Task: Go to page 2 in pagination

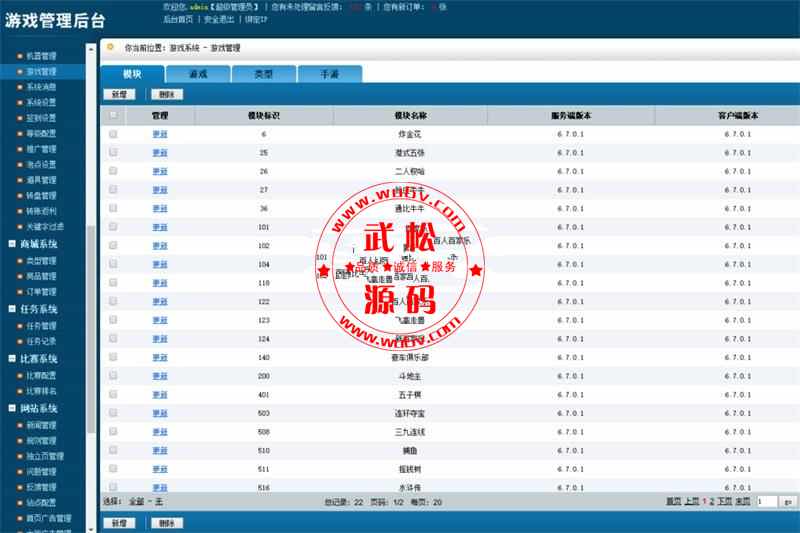Action: [712, 502]
